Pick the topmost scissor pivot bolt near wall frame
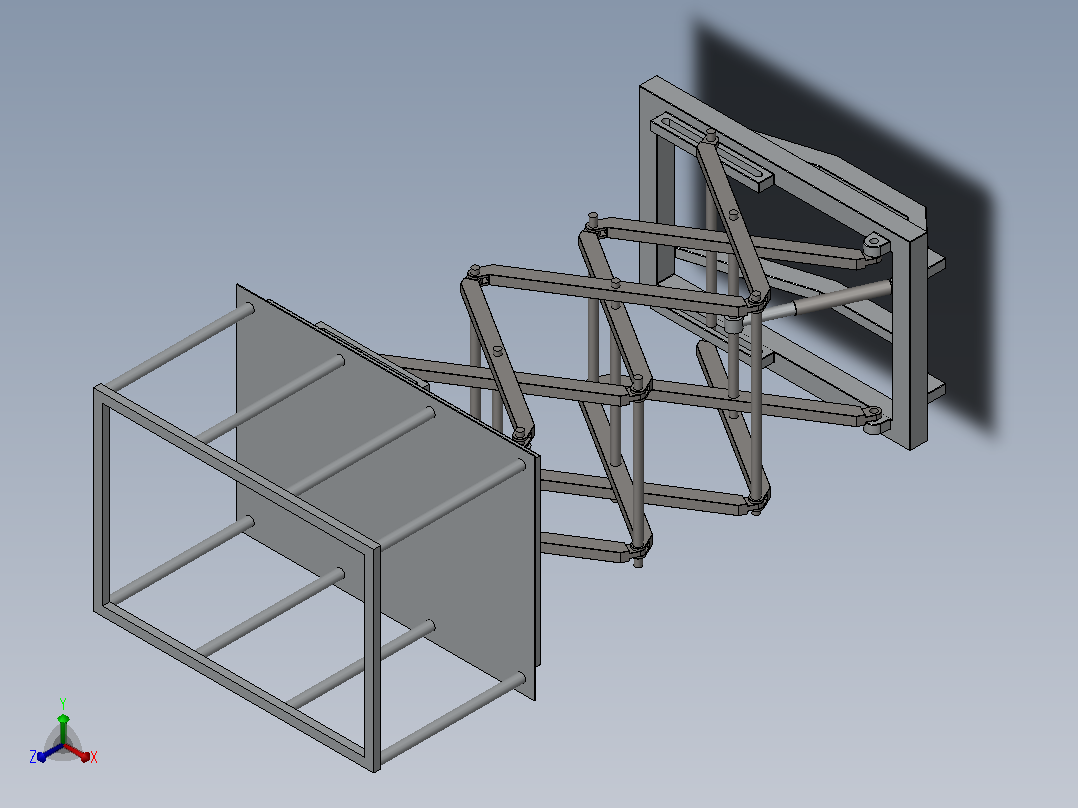Image resolution: width=1078 pixels, height=808 pixels. click(711, 138)
